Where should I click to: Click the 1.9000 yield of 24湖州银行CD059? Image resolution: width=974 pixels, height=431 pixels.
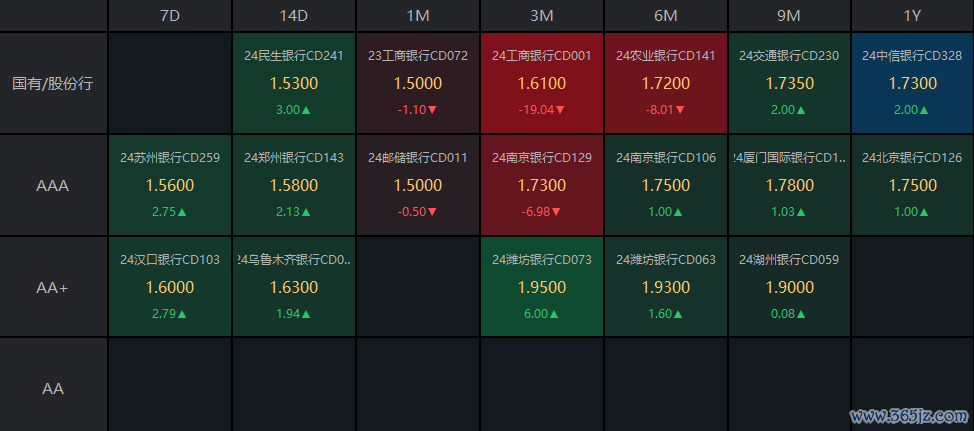point(789,288)
